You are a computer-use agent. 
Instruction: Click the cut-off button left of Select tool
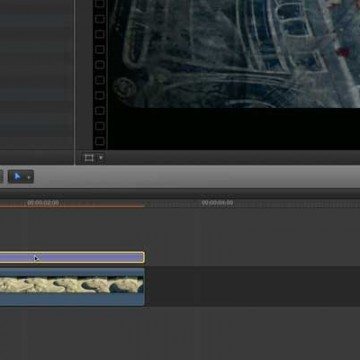pyautogui.click(x=1, y=177)
